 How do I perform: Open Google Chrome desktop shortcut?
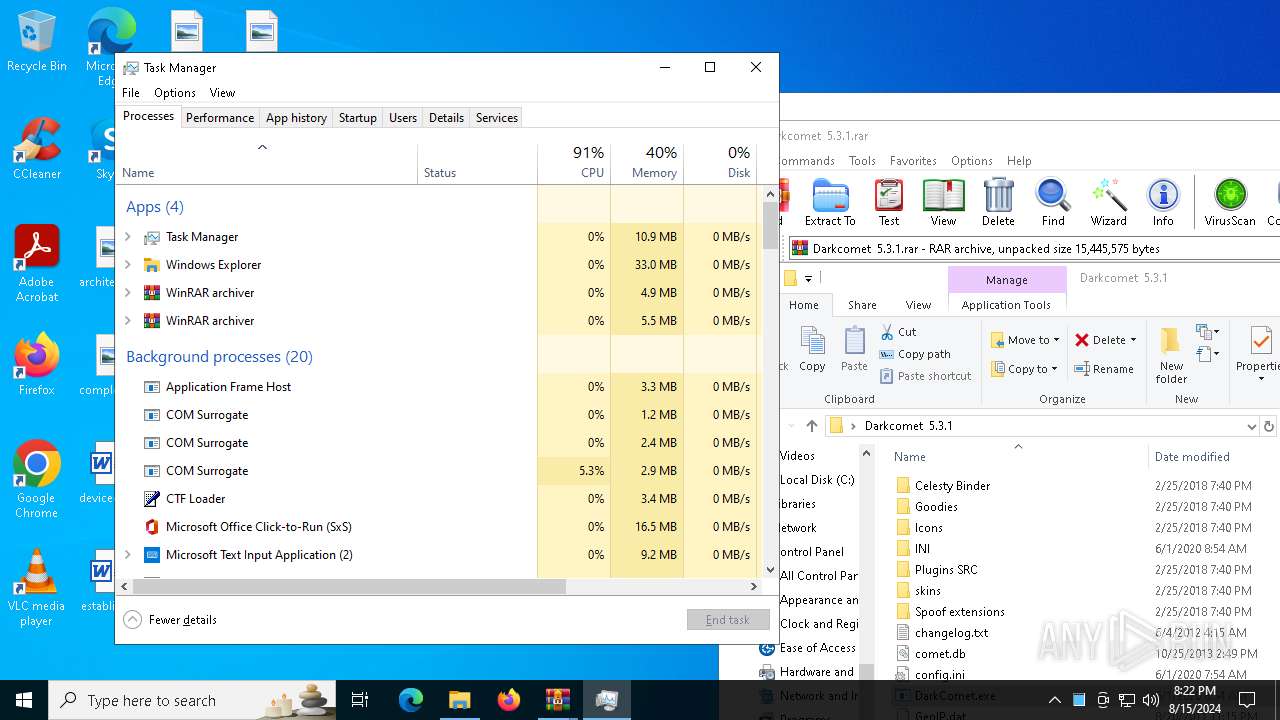[x=37, y=480]
